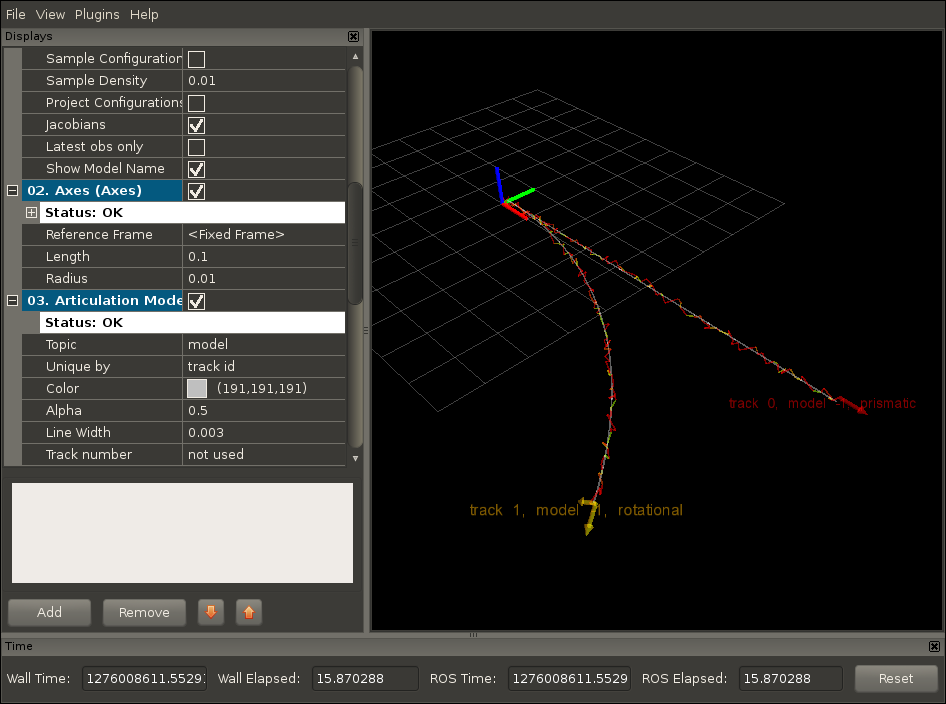This screenshot has width=946, height=704.
Task: Click the Reset button in Time panel
Action: tap(895, 678)
